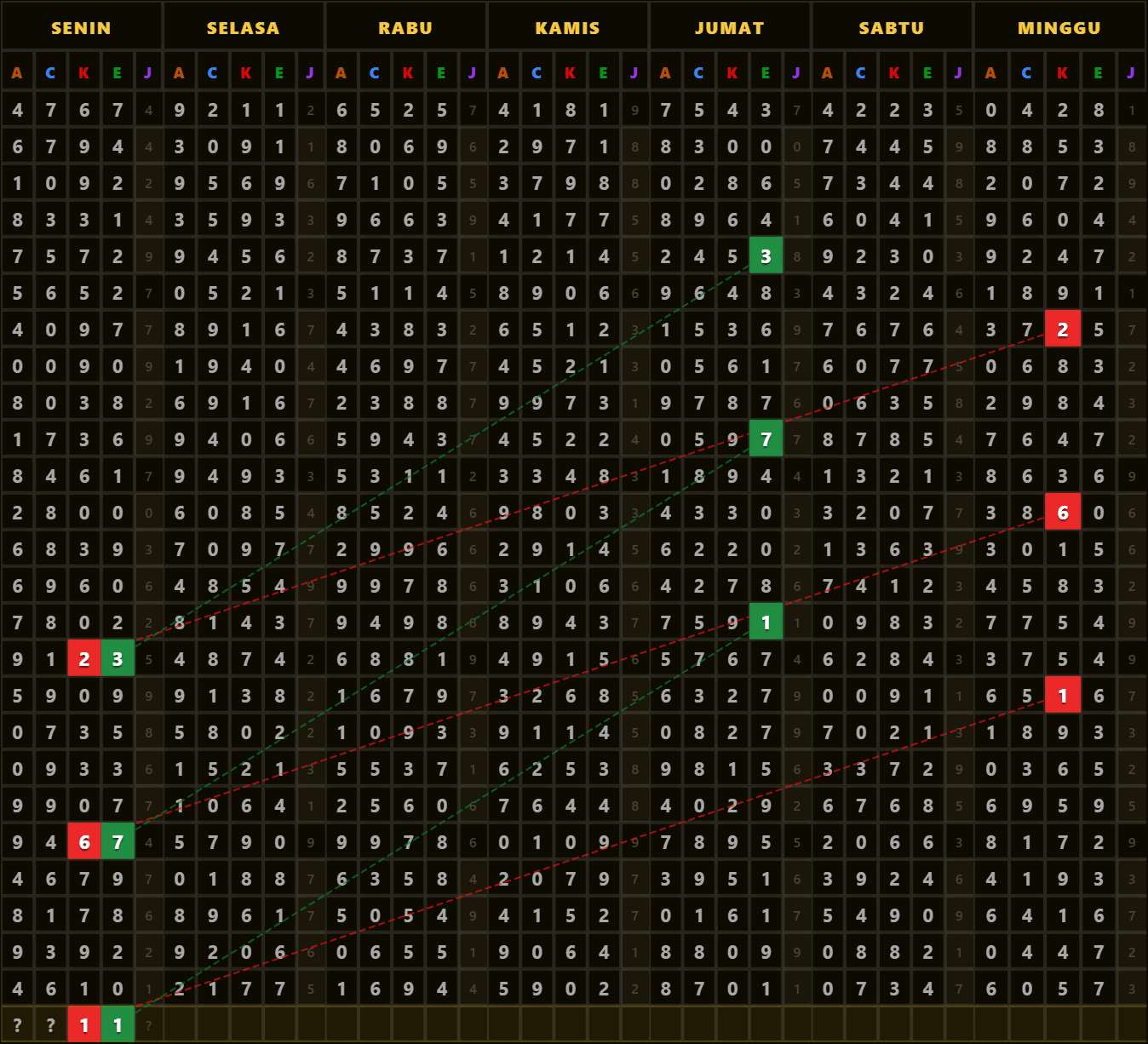
Task: Click red 1 in bottom prediction row
Action: point(83,1025)
